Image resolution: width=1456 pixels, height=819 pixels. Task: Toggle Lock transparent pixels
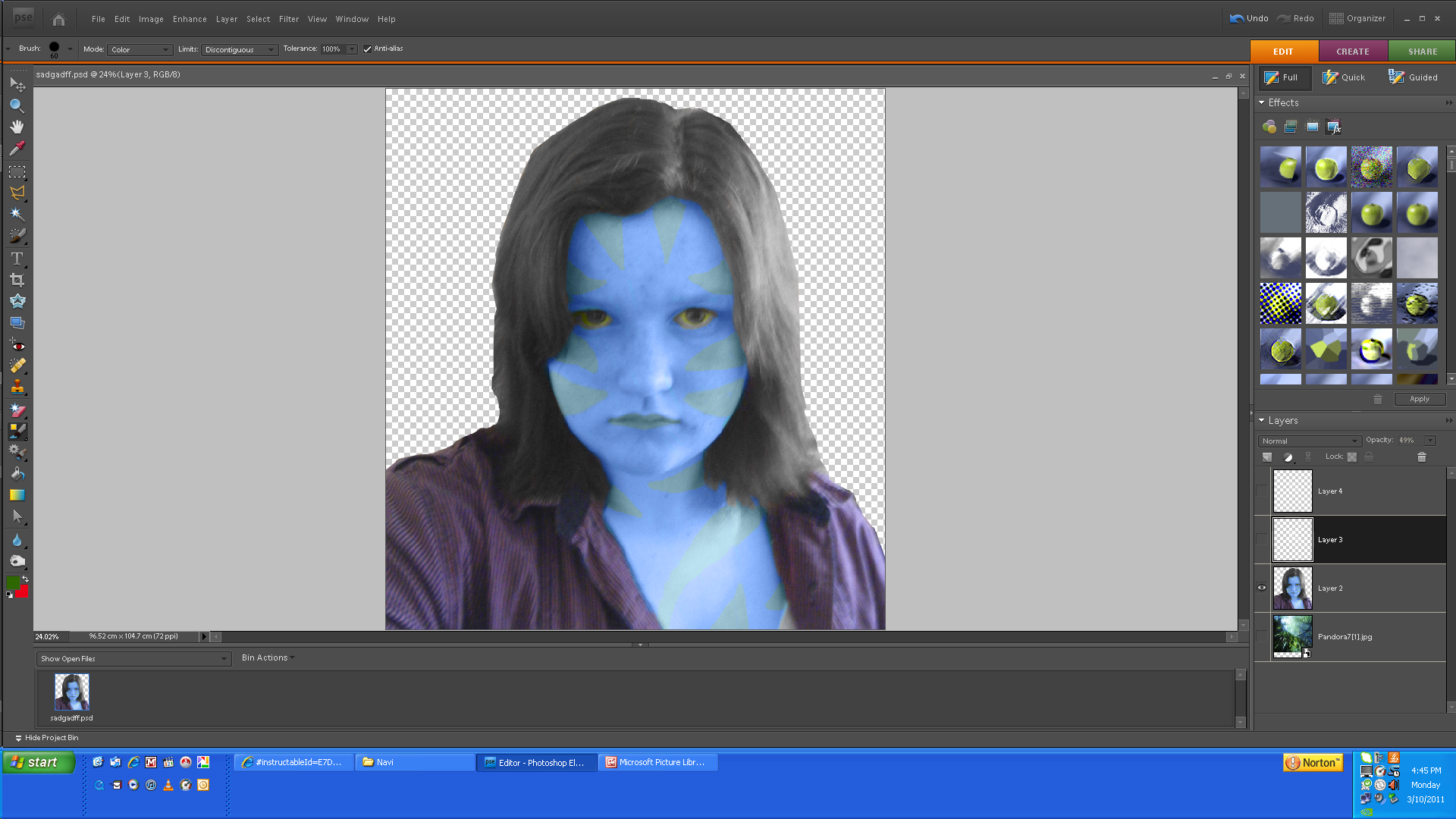pyautogui.click(x=1352, y=457)
